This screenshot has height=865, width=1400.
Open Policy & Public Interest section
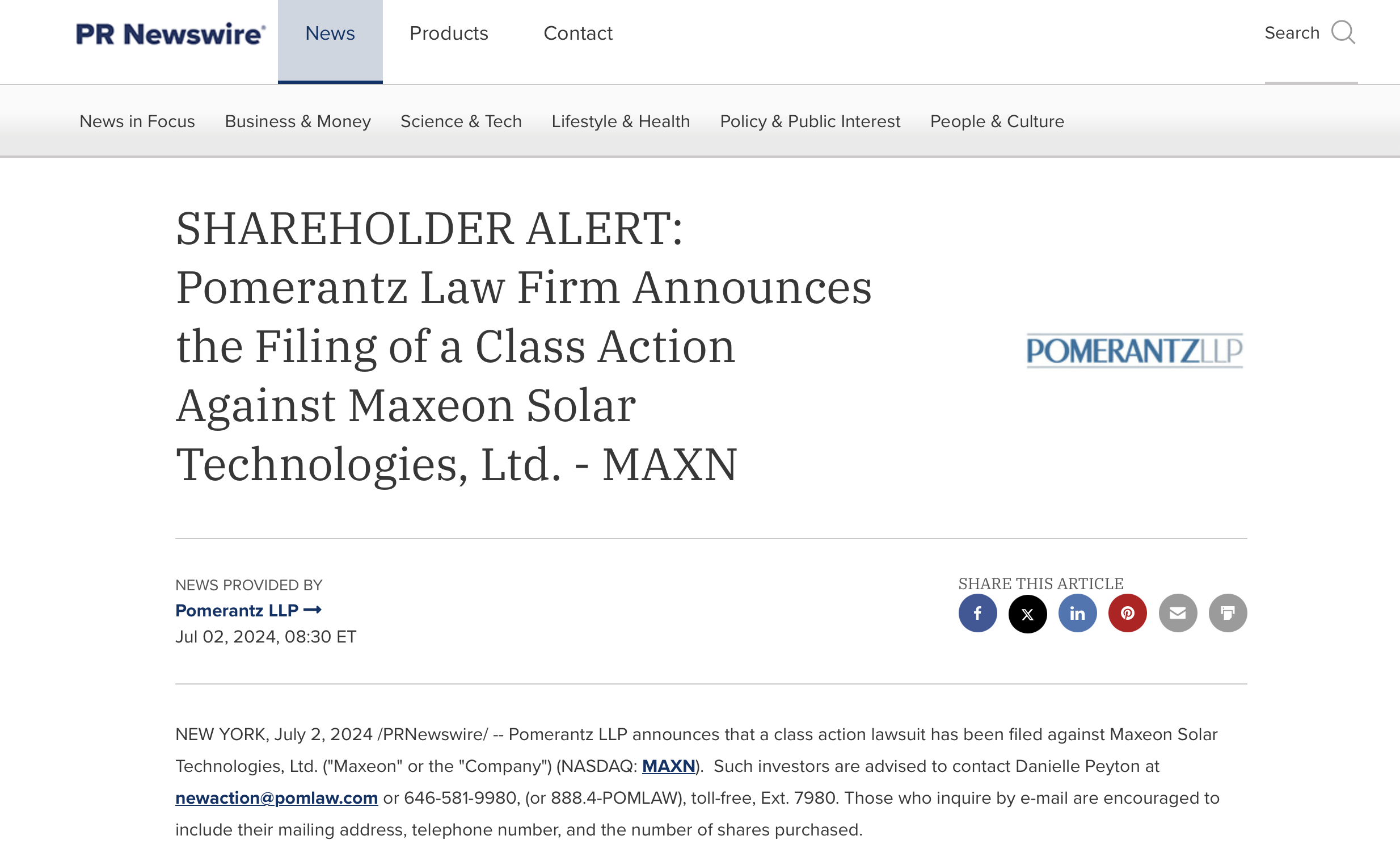[x=809, y=121]
